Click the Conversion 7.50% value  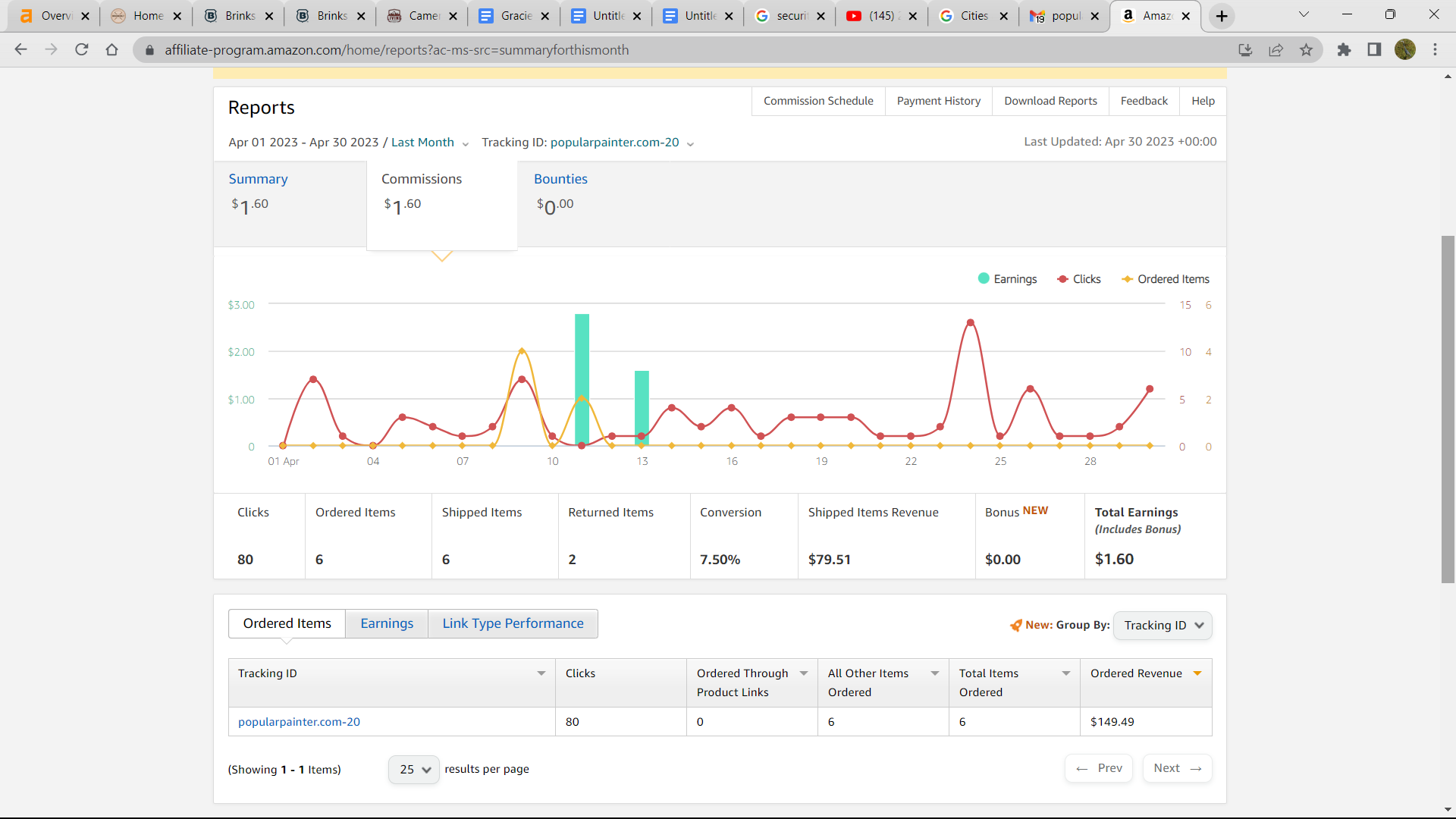pyautogui.click(x=720, y=560)
